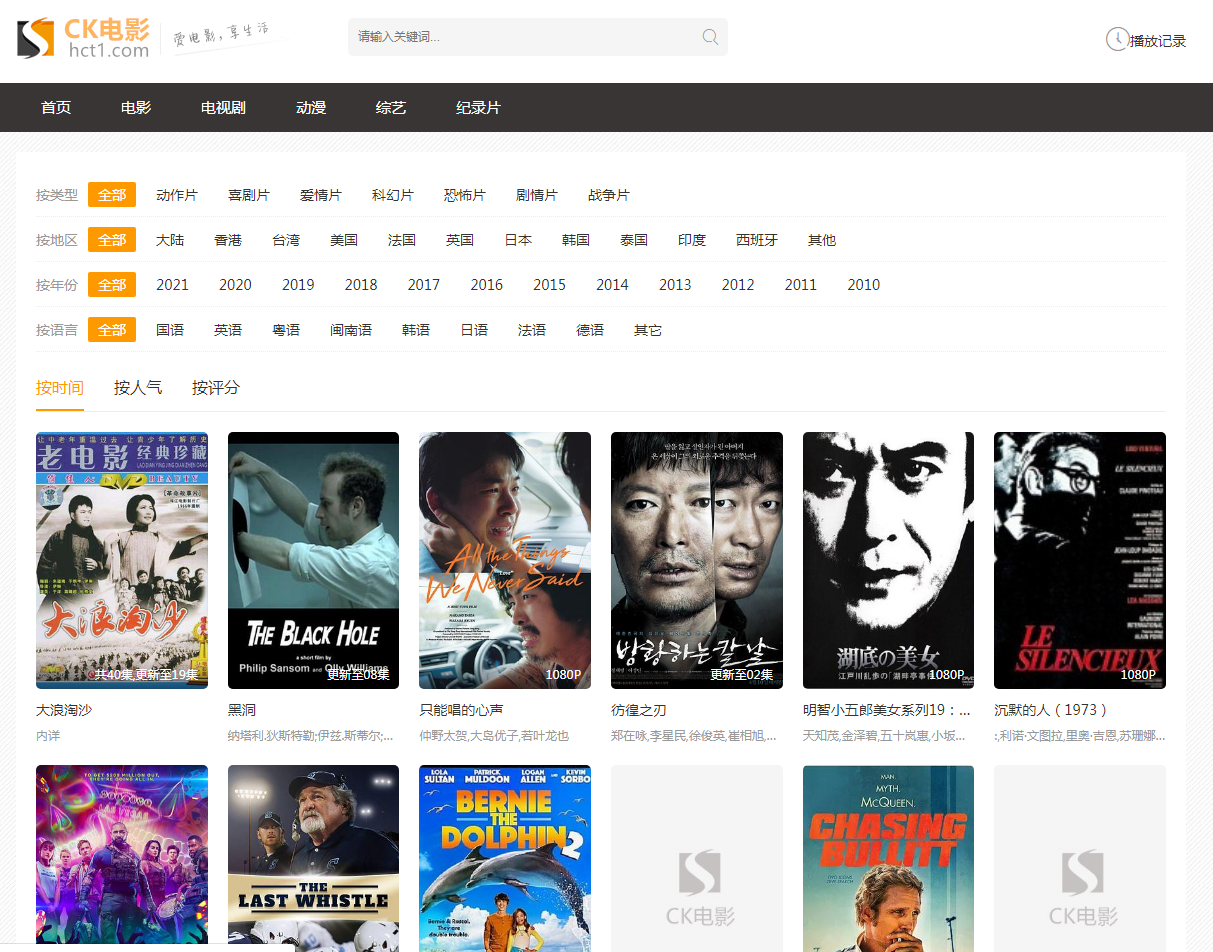Switch to 按人气 sort tab
The width and height of the screenshot is (1213, 952).
click(138, 388)
